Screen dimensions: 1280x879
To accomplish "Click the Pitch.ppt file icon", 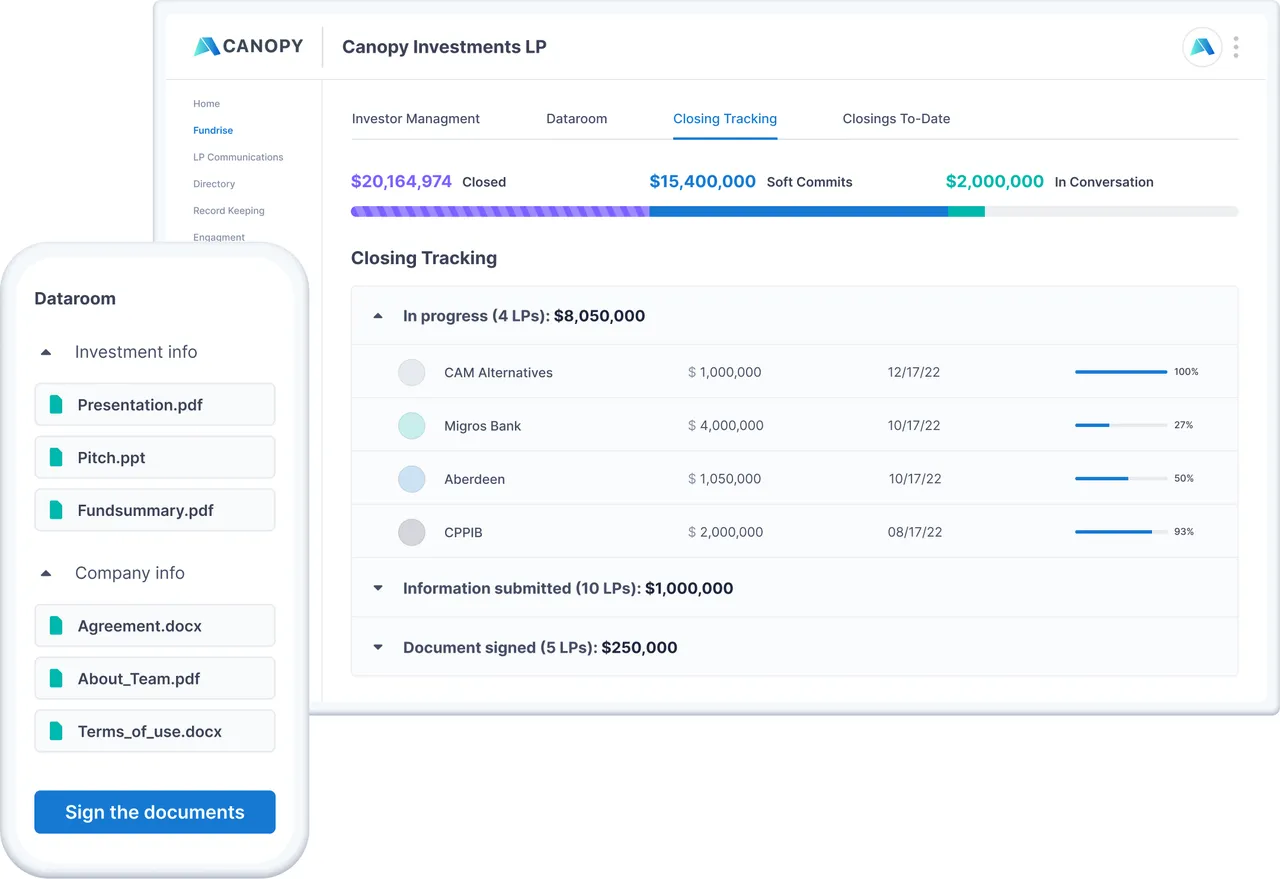I will pos(56,458).
